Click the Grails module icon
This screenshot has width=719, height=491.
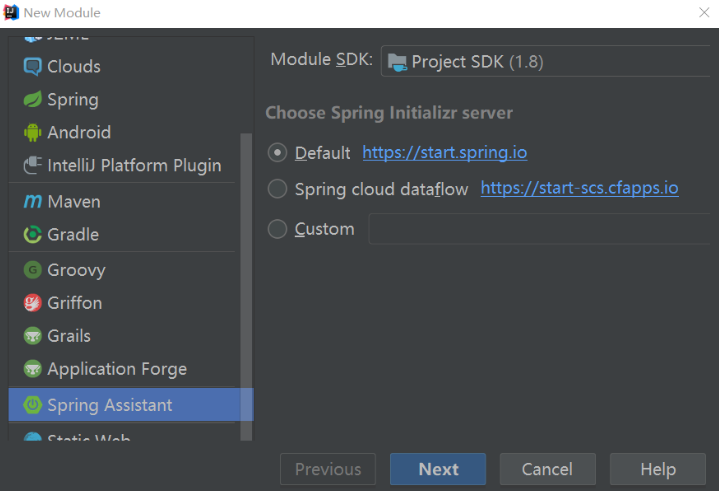32,336
